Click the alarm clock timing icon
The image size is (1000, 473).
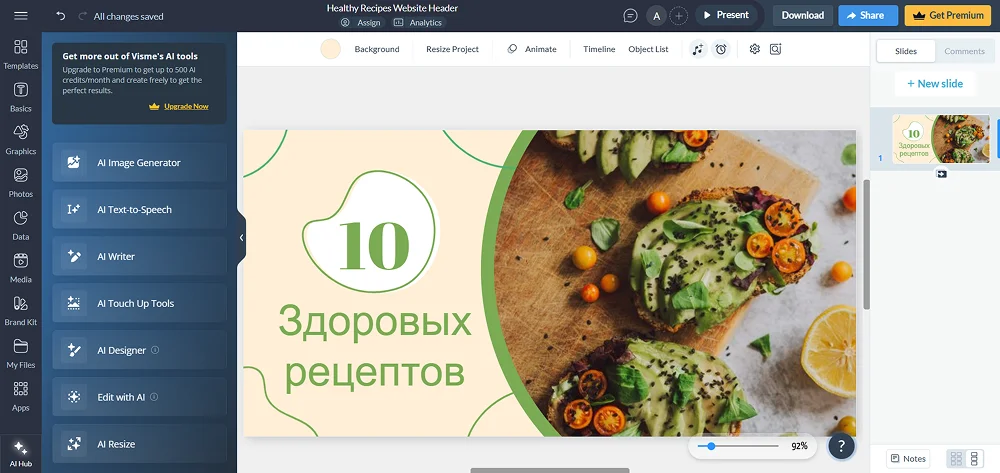(720, 49)
